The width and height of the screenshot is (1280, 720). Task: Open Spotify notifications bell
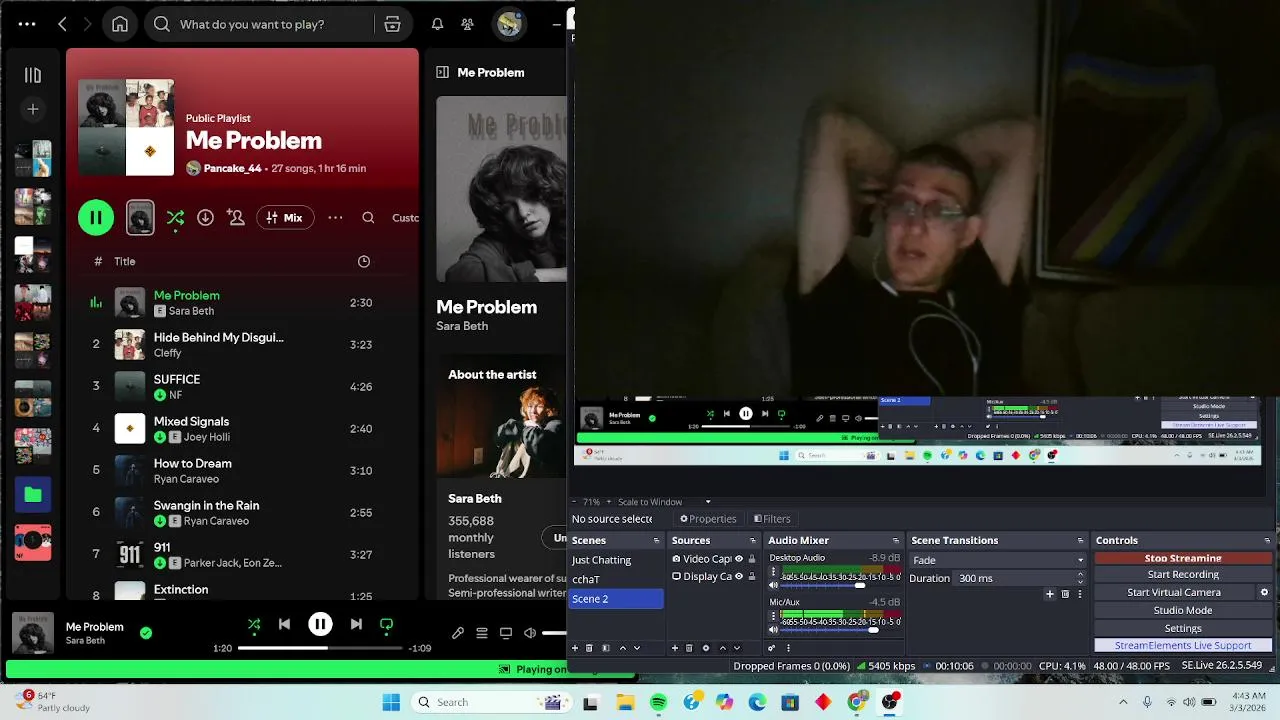pyautogui.click(x=437, y=24)
